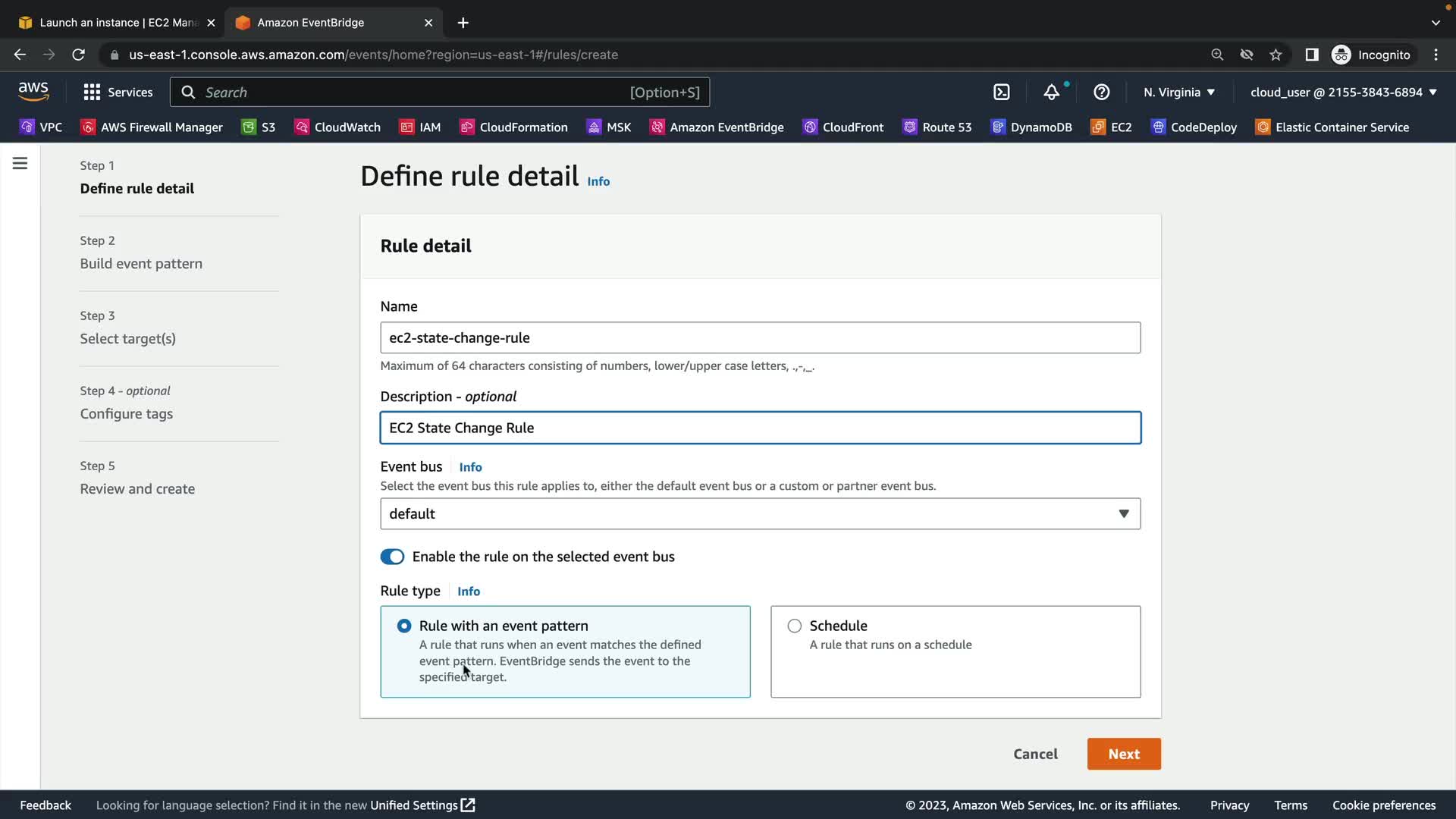Viewport: 1456px width, 819px height.
Task: Open AWS CloudShell icon in header
Action: pyautogui.click(x=1002, y=93)
